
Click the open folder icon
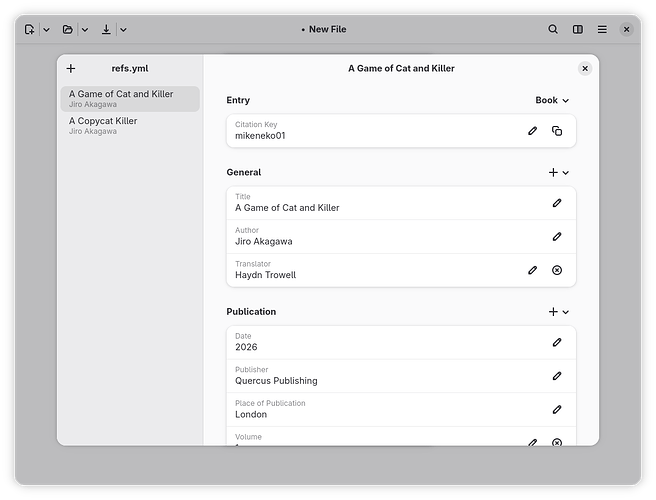67,29
